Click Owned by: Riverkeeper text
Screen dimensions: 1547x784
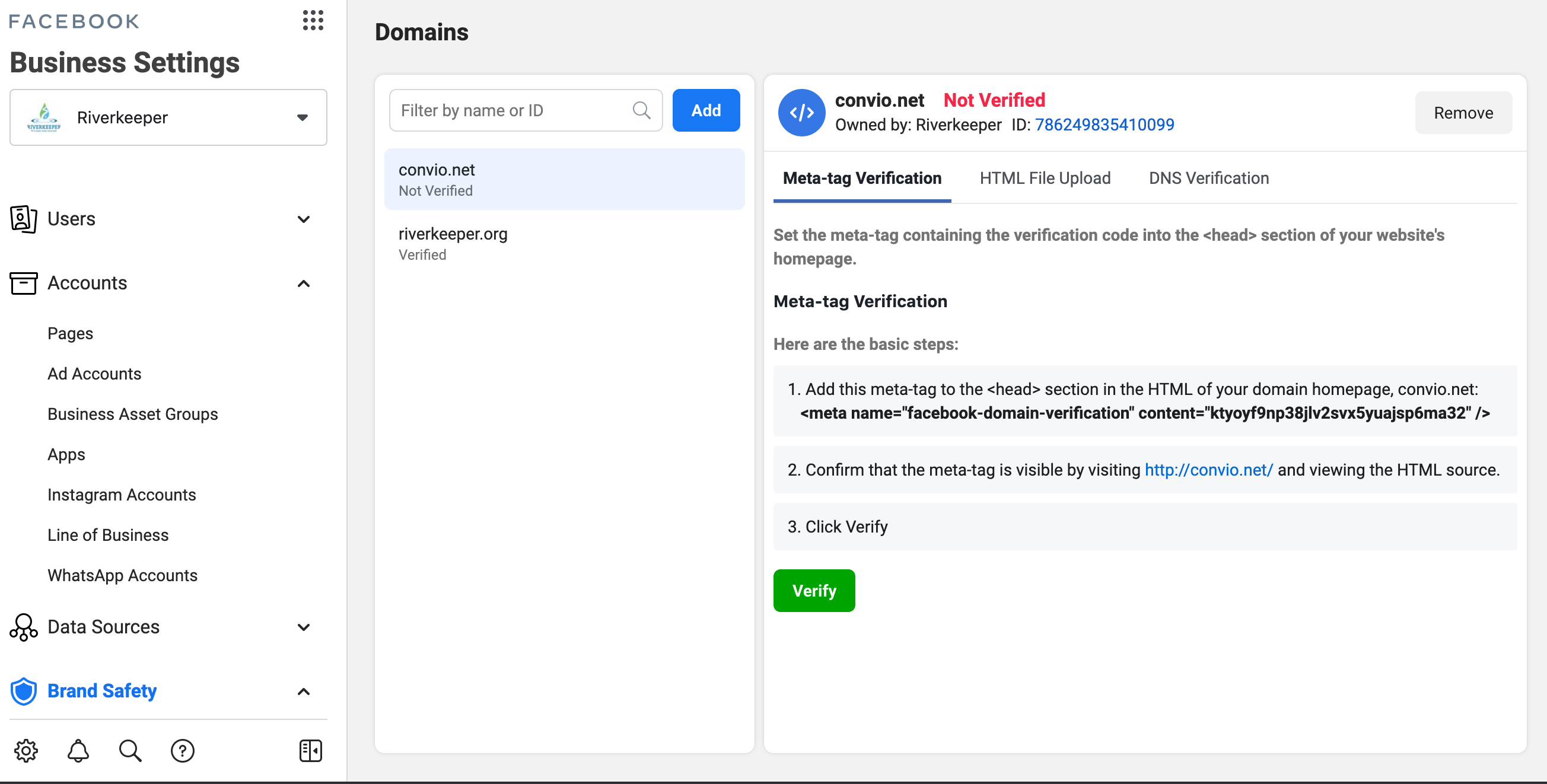click(x=918, y=125)
